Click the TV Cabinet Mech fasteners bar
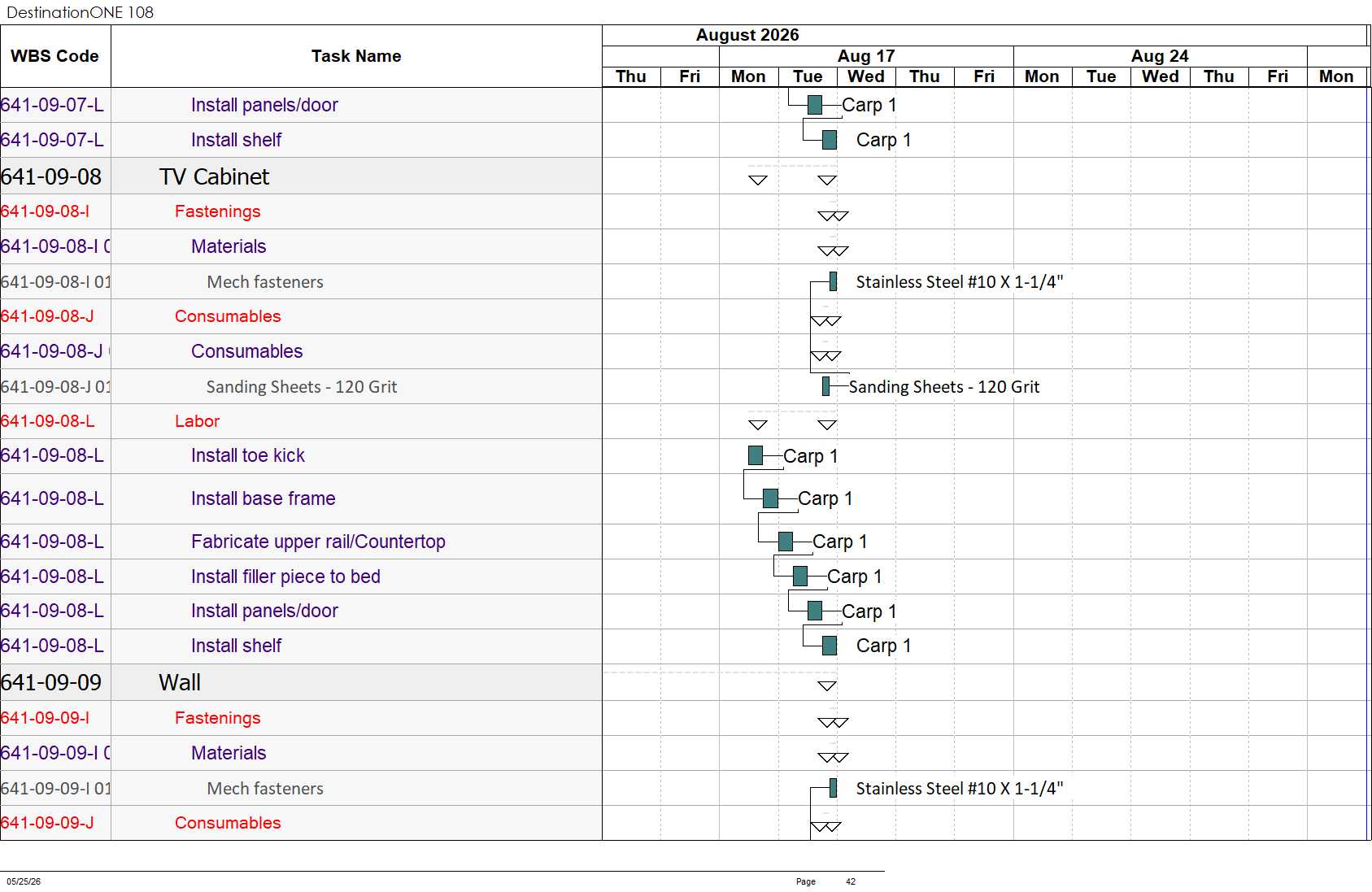The image size is (1372, 892). 833,281
